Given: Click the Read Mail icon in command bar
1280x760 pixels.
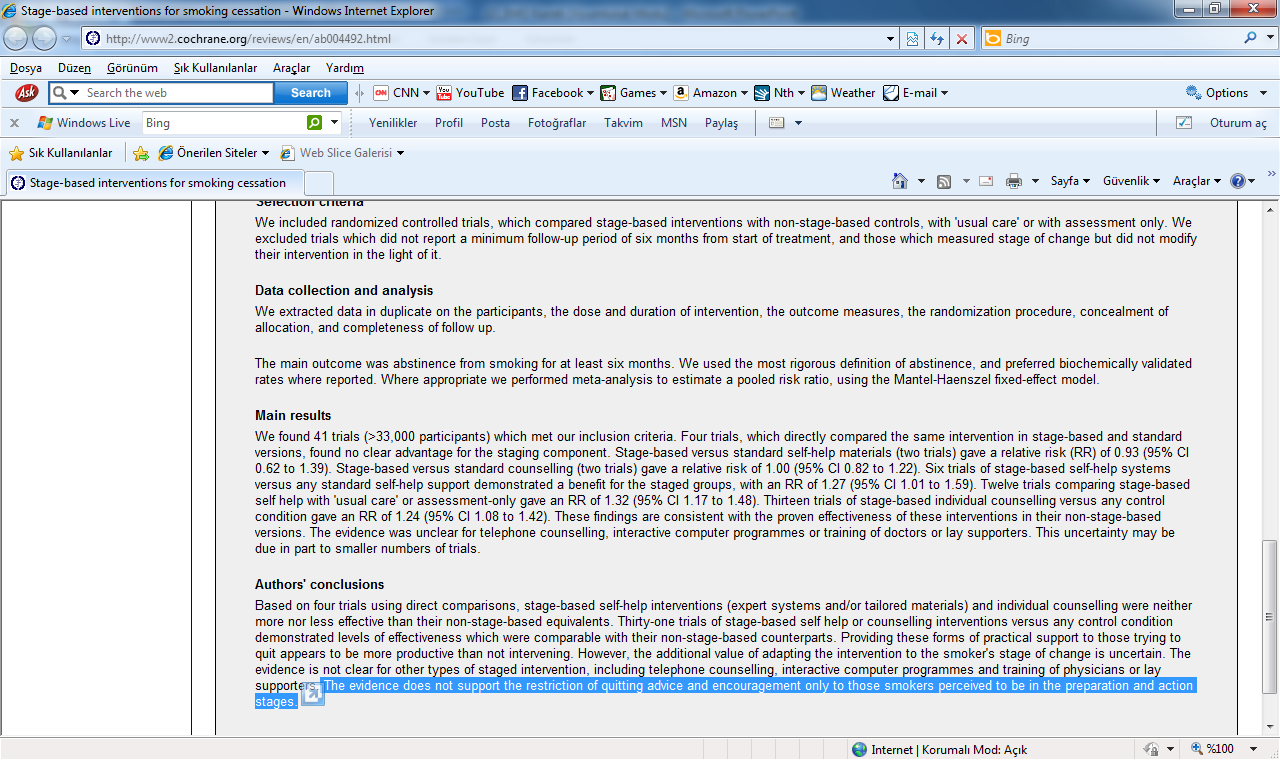Looking at the screenshot, I should (x=986, y=181).
